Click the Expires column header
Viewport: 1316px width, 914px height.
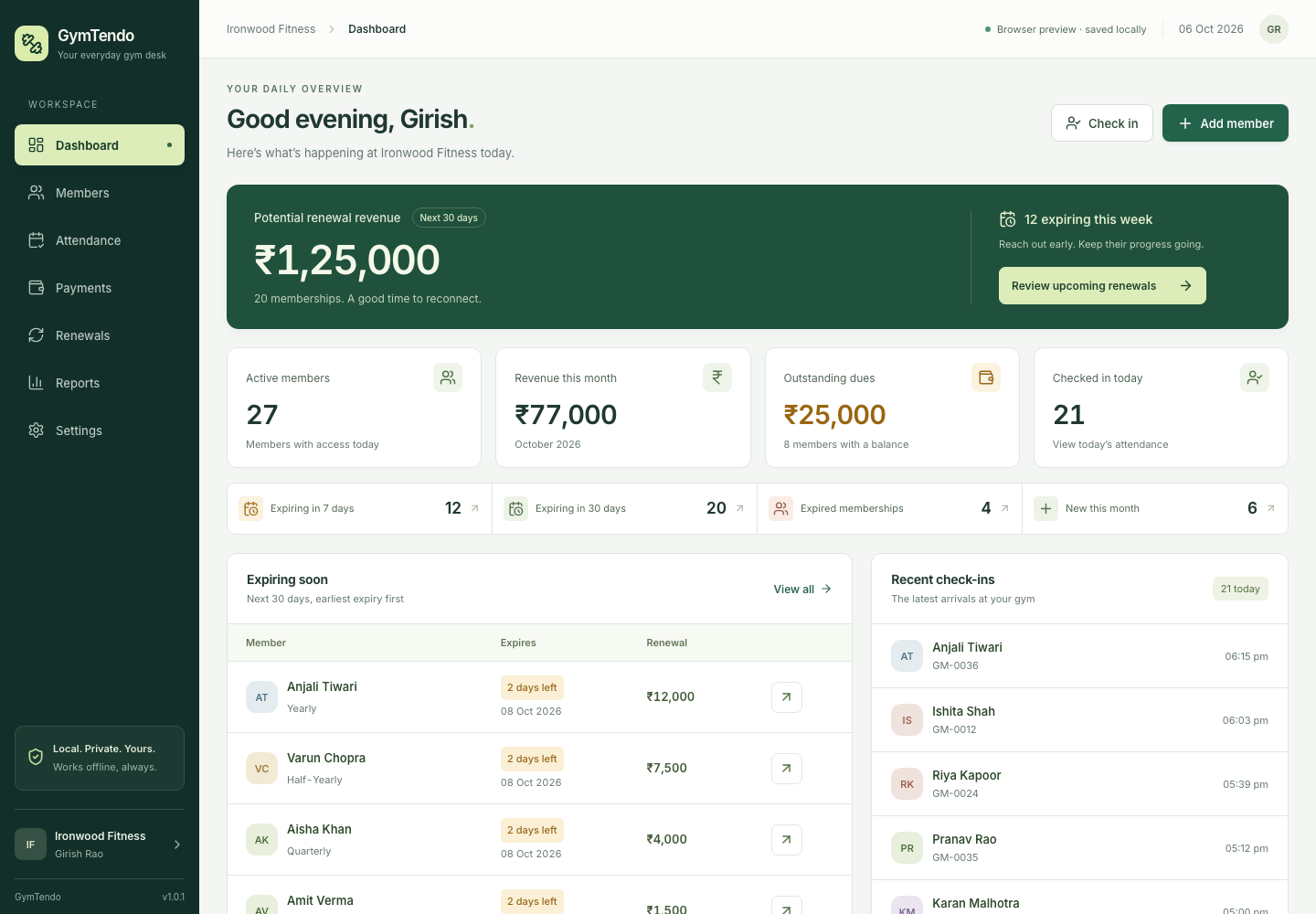[518, 643]
